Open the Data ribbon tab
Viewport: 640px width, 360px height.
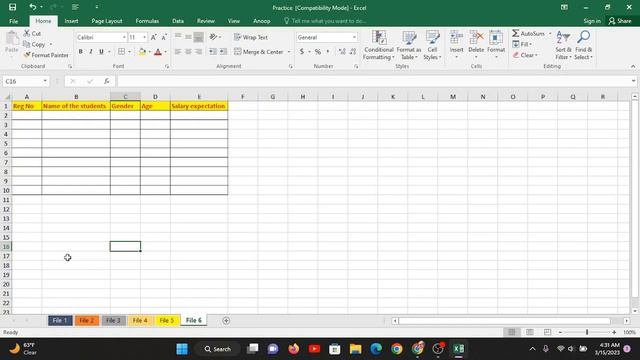pos(178,21)
